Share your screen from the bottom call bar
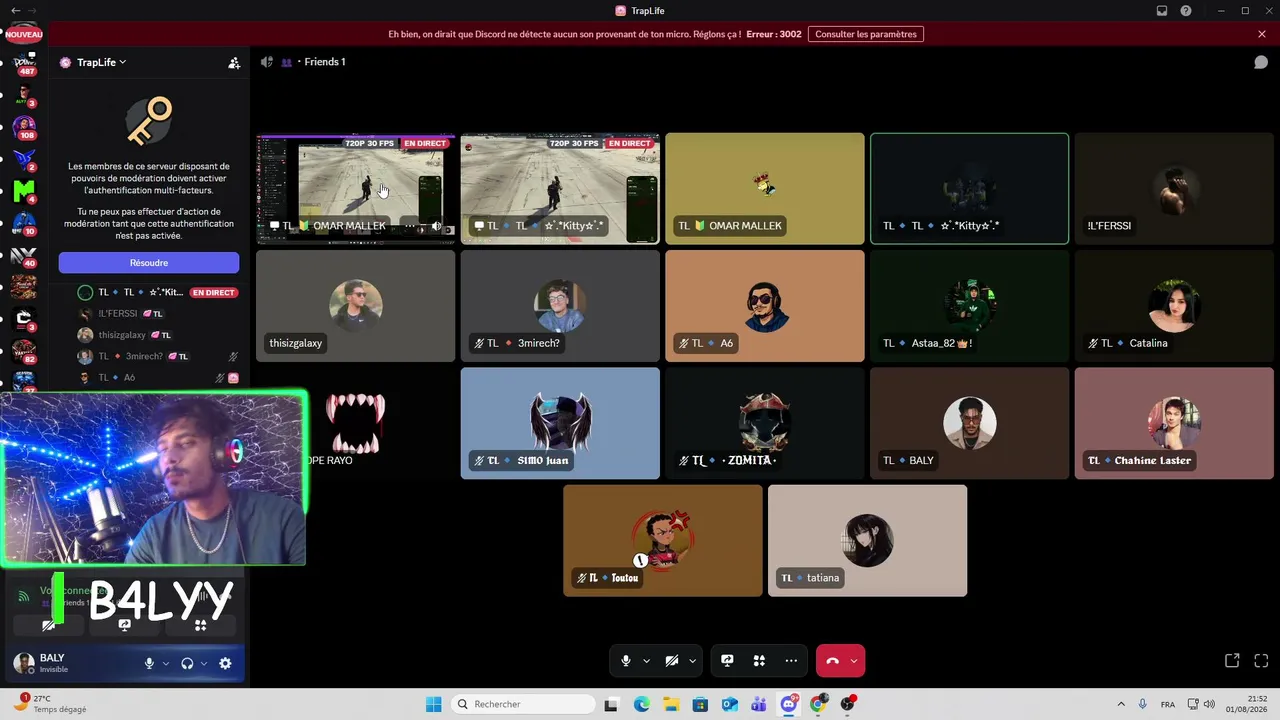 pos(727,661)
